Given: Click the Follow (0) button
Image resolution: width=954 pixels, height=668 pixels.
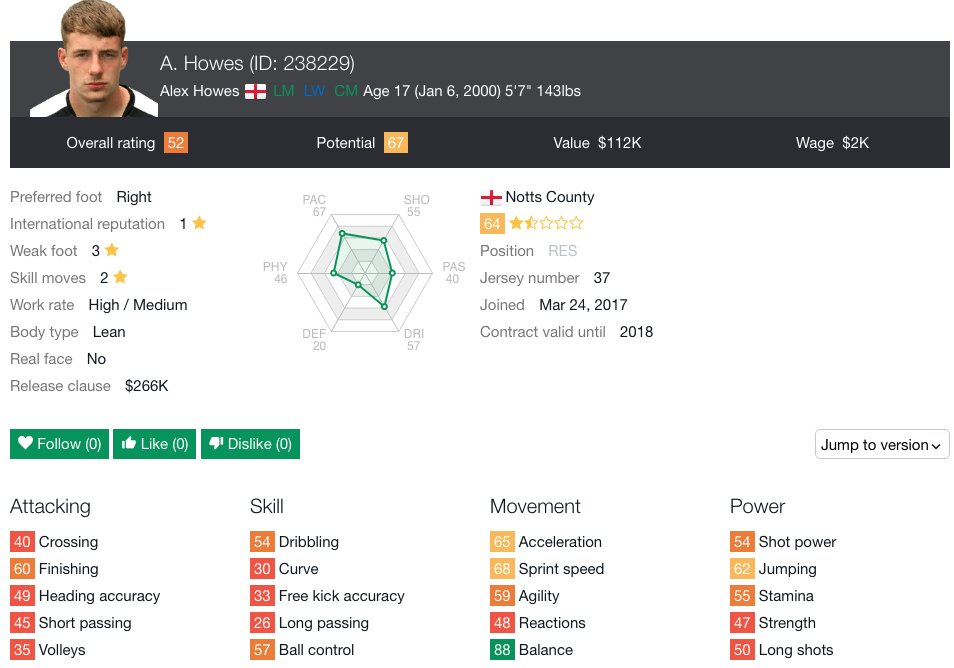Looking at the screenshot, I should [59, 444].
